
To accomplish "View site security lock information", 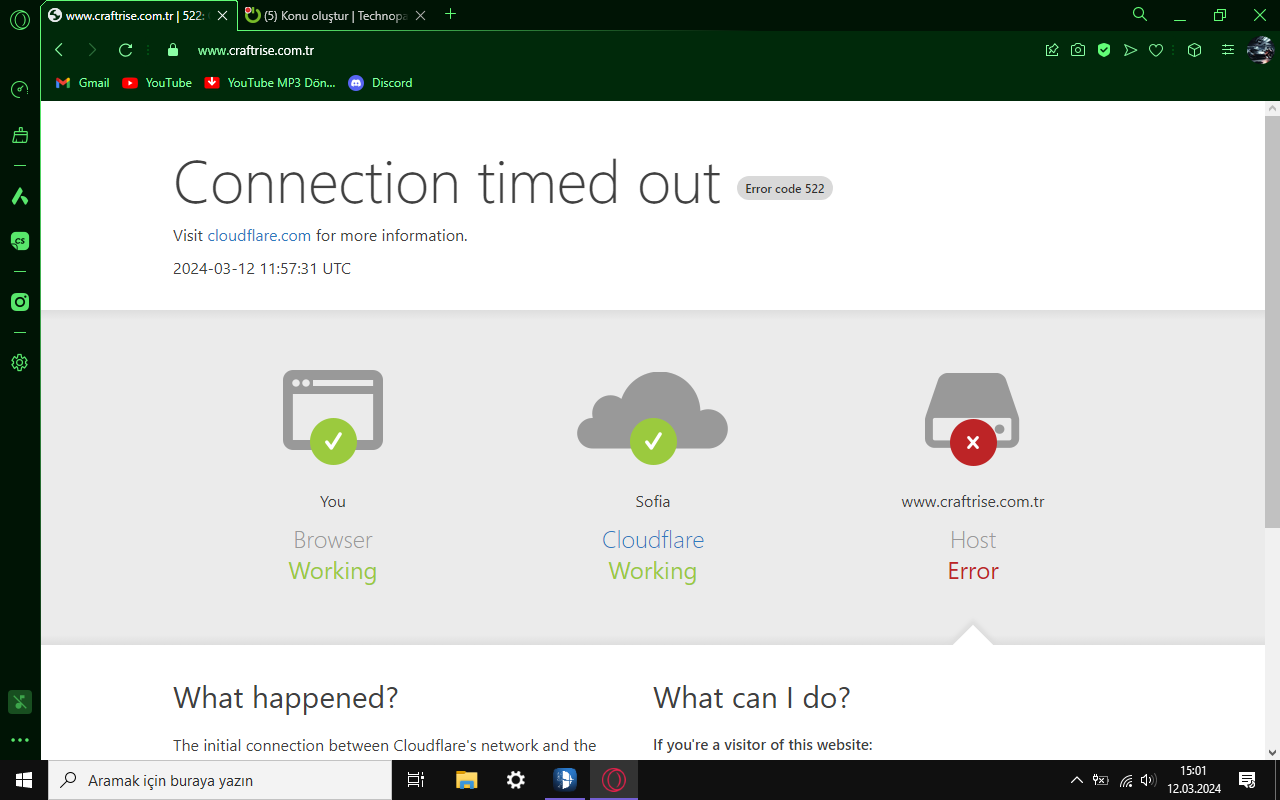I will pos(172,50).
